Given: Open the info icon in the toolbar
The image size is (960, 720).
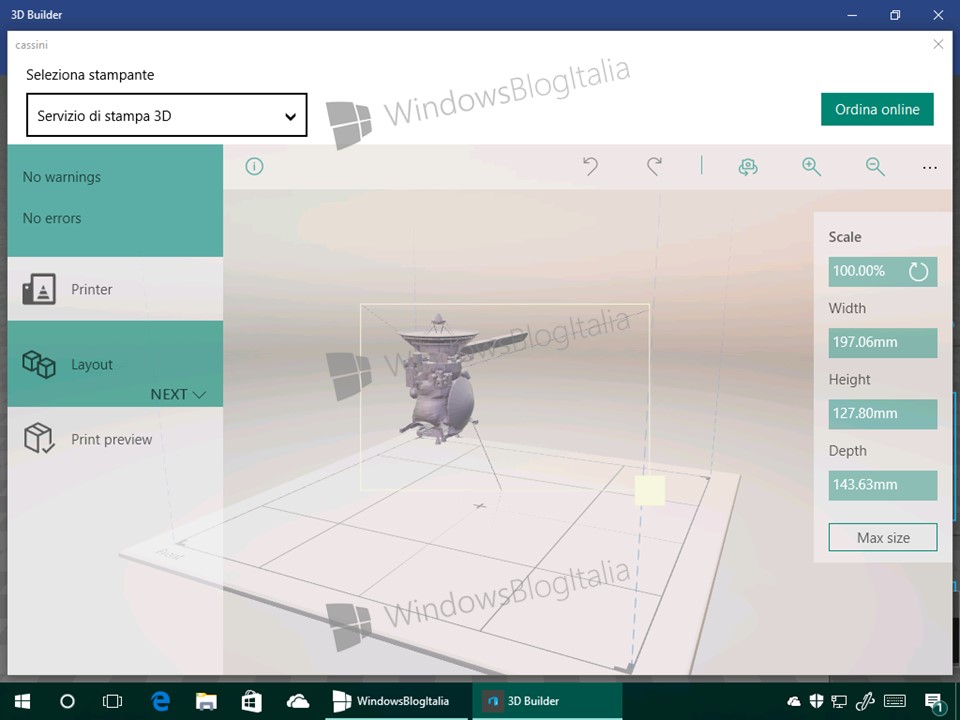Looking at the screenshot, I should pos(254,167).
